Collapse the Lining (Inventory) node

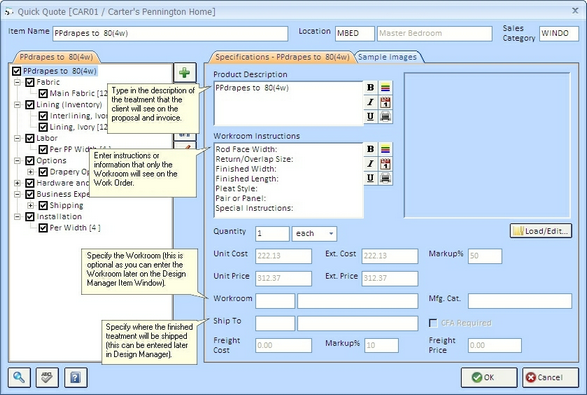click(17, 105)
